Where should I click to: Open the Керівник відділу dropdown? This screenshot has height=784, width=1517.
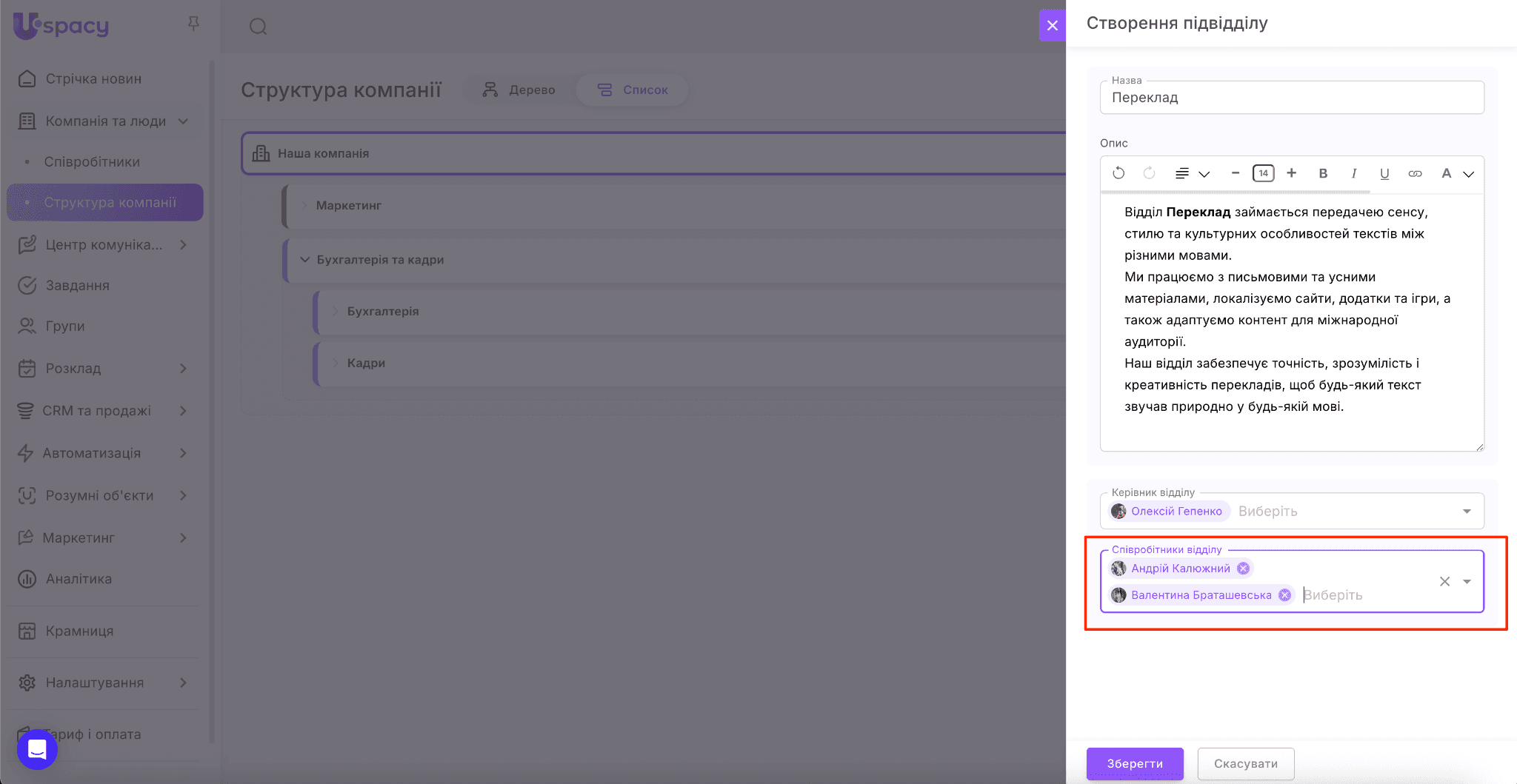1467,512
